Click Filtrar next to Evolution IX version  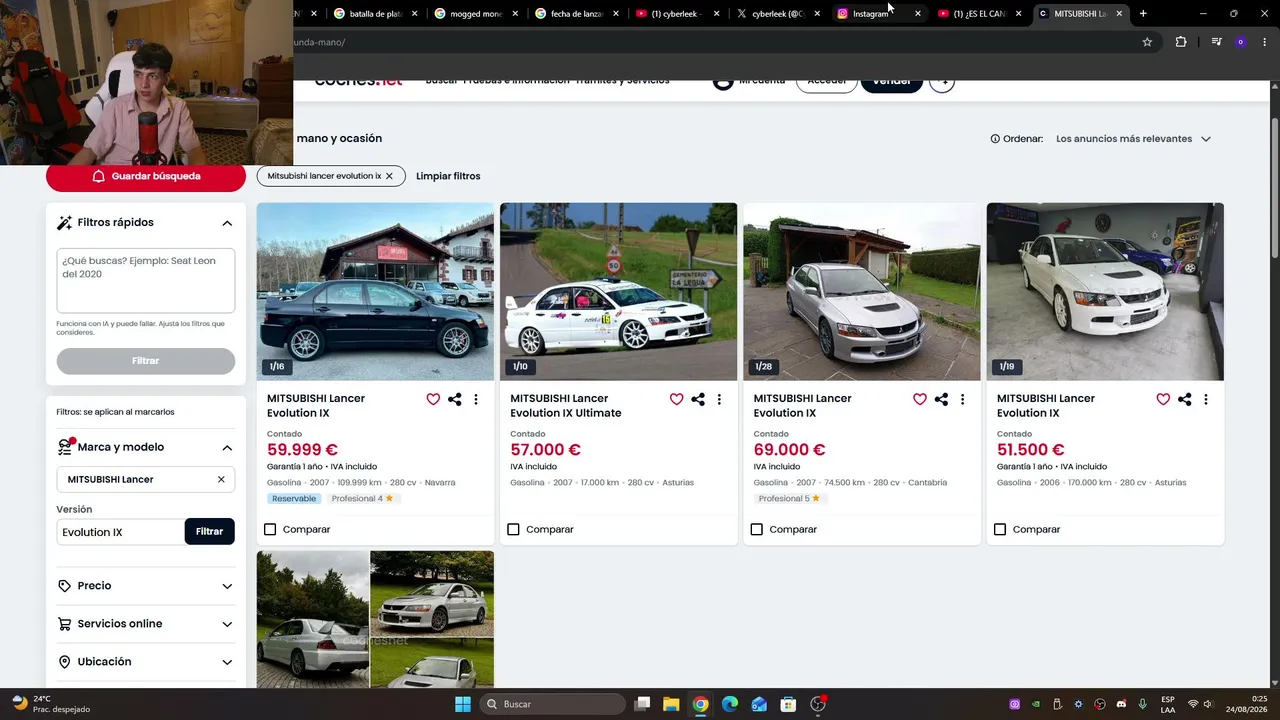pyautogui.click(x=209, y=531)
